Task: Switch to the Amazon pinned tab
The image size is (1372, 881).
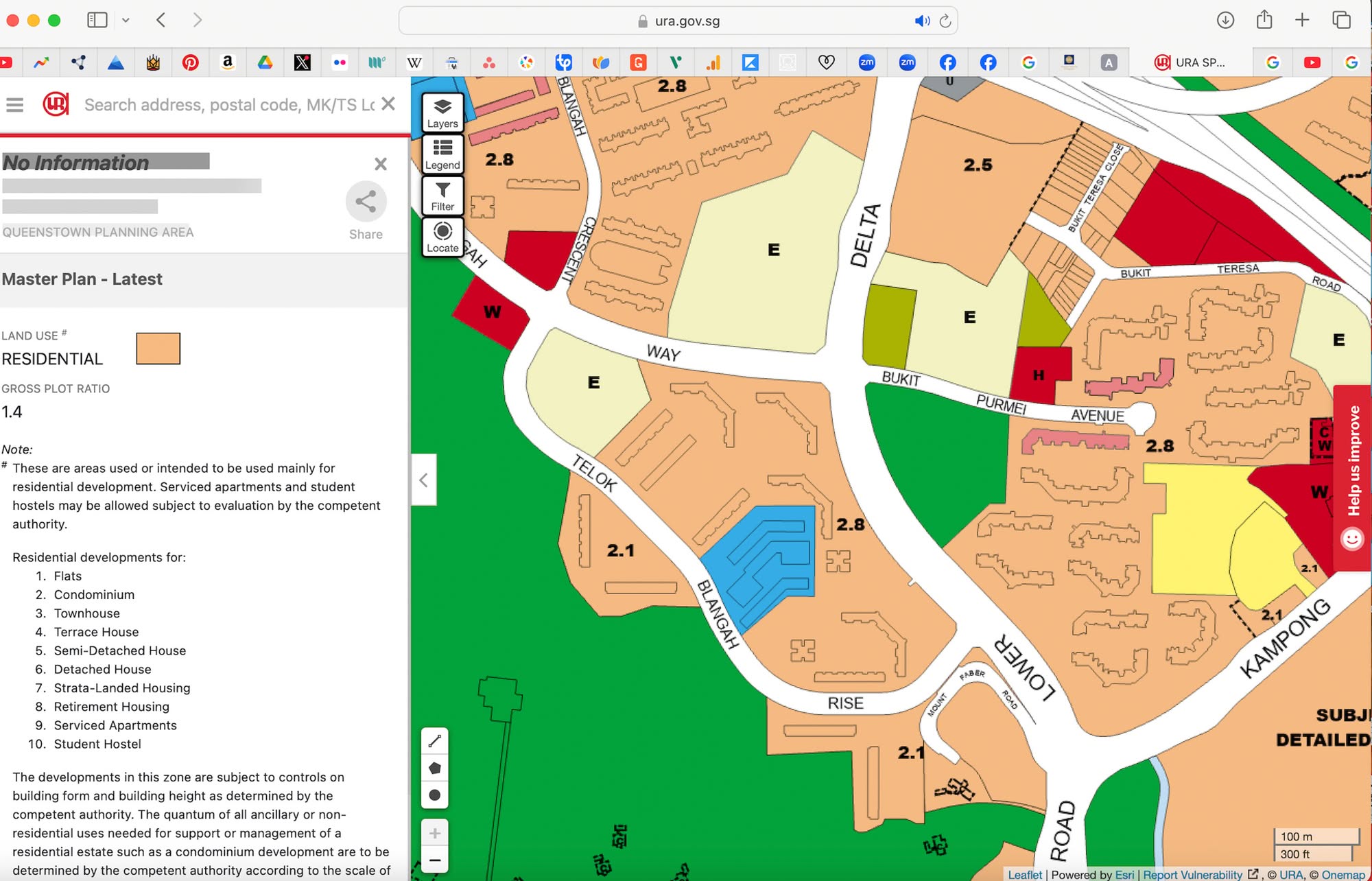Action: pos(228,62)
